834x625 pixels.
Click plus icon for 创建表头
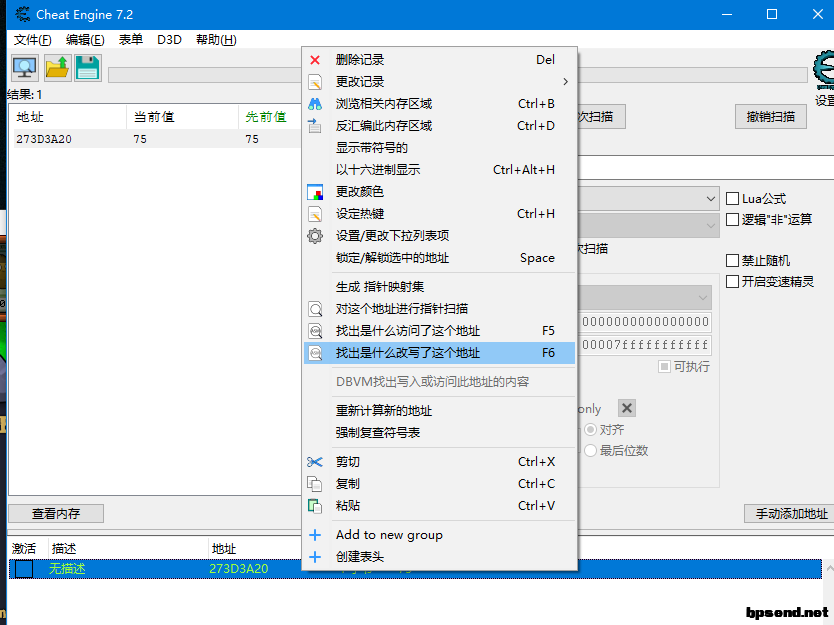[x=315, y=557]
